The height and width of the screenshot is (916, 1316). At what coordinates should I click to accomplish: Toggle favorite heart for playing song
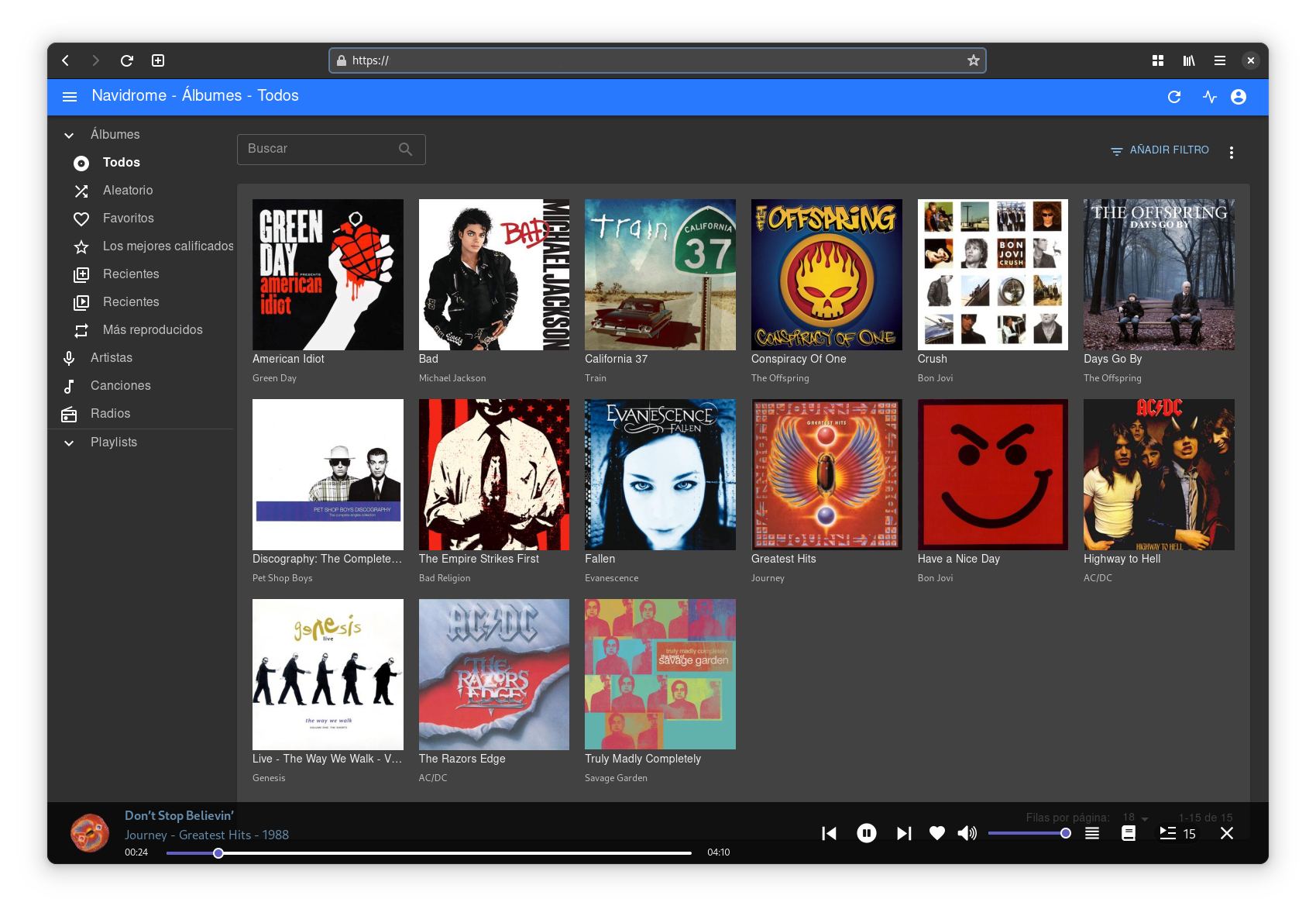click(937, 833)
